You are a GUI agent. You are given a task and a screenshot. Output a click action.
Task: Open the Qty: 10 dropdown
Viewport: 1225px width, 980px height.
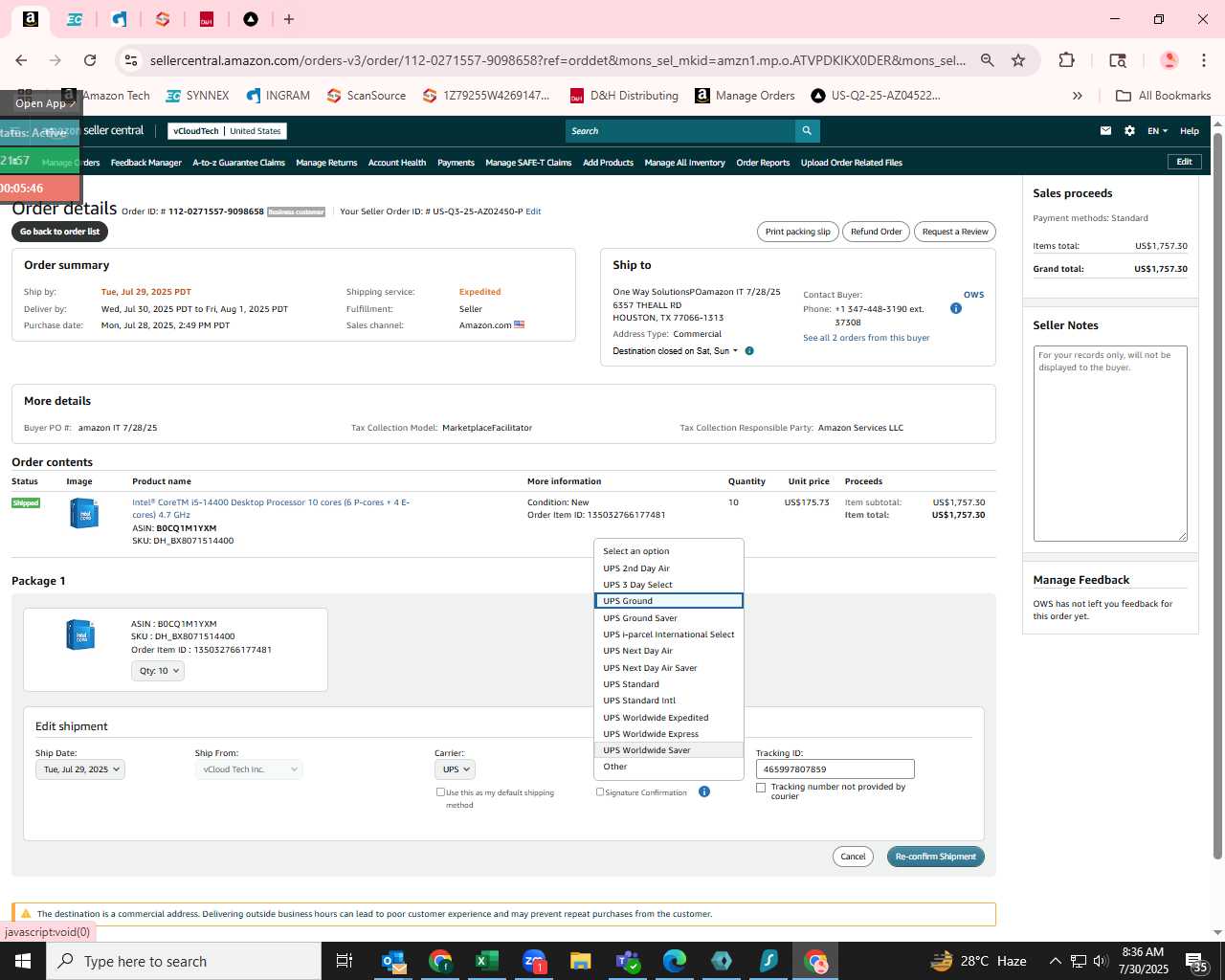click(x=157, y=671)
